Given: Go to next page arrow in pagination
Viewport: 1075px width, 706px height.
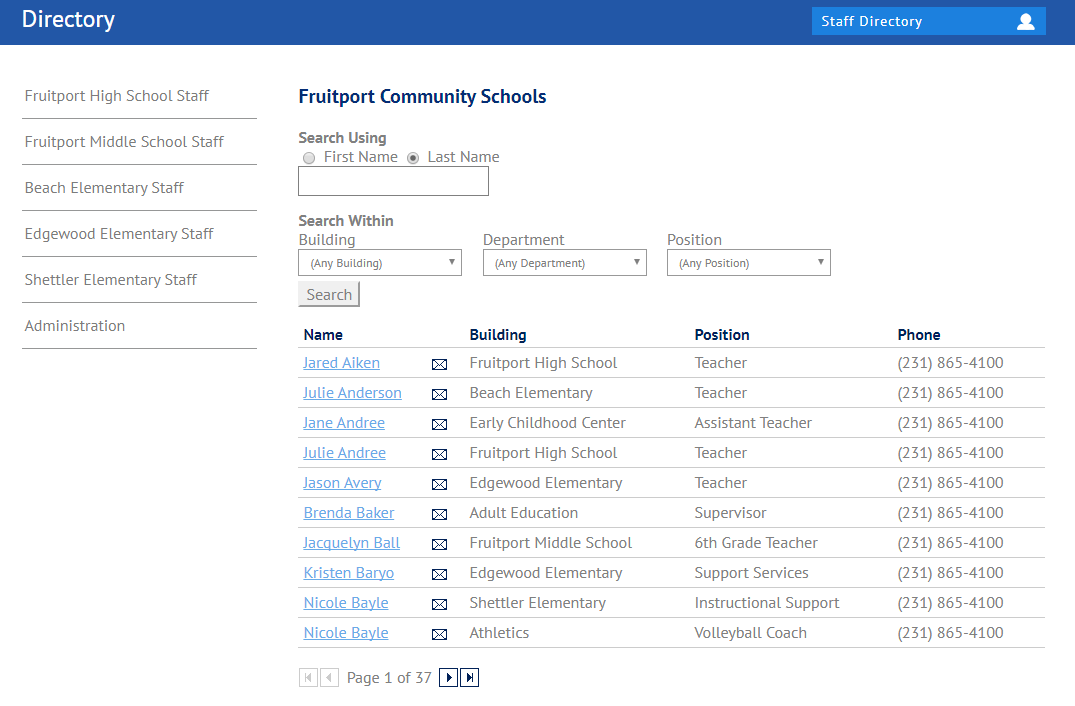Looking at the screenshot, I should pyautogui.click(x=448, y=678).
